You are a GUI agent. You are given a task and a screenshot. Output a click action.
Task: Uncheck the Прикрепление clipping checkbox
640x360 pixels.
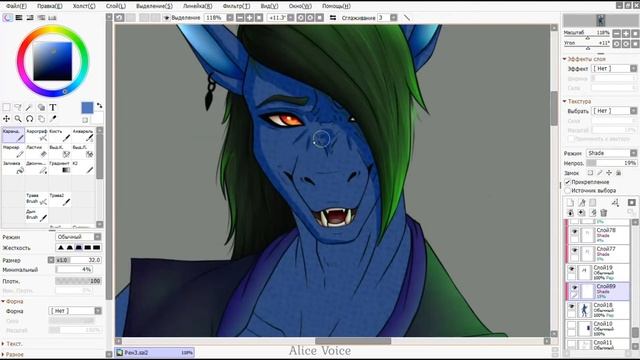pyautogui.click(x=568, y=182)
